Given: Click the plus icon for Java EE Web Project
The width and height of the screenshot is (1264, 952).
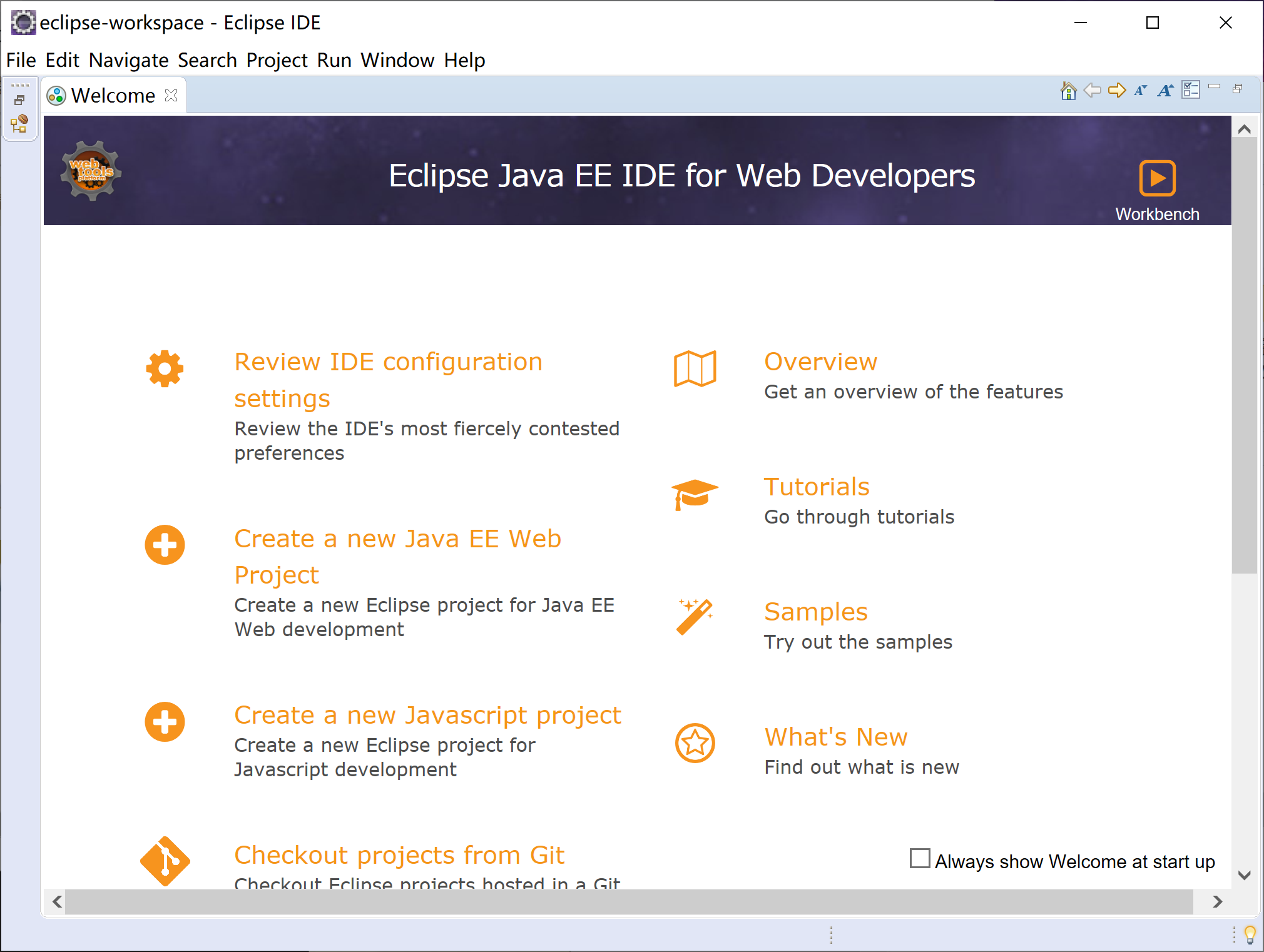Looking at the screenshot, I should (x=164, y=545).
